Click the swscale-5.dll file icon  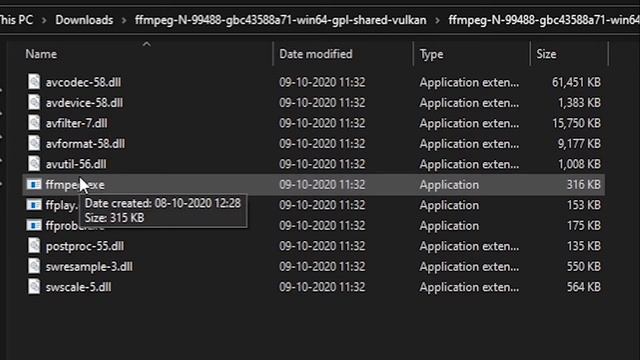click(x=34, y=286)
